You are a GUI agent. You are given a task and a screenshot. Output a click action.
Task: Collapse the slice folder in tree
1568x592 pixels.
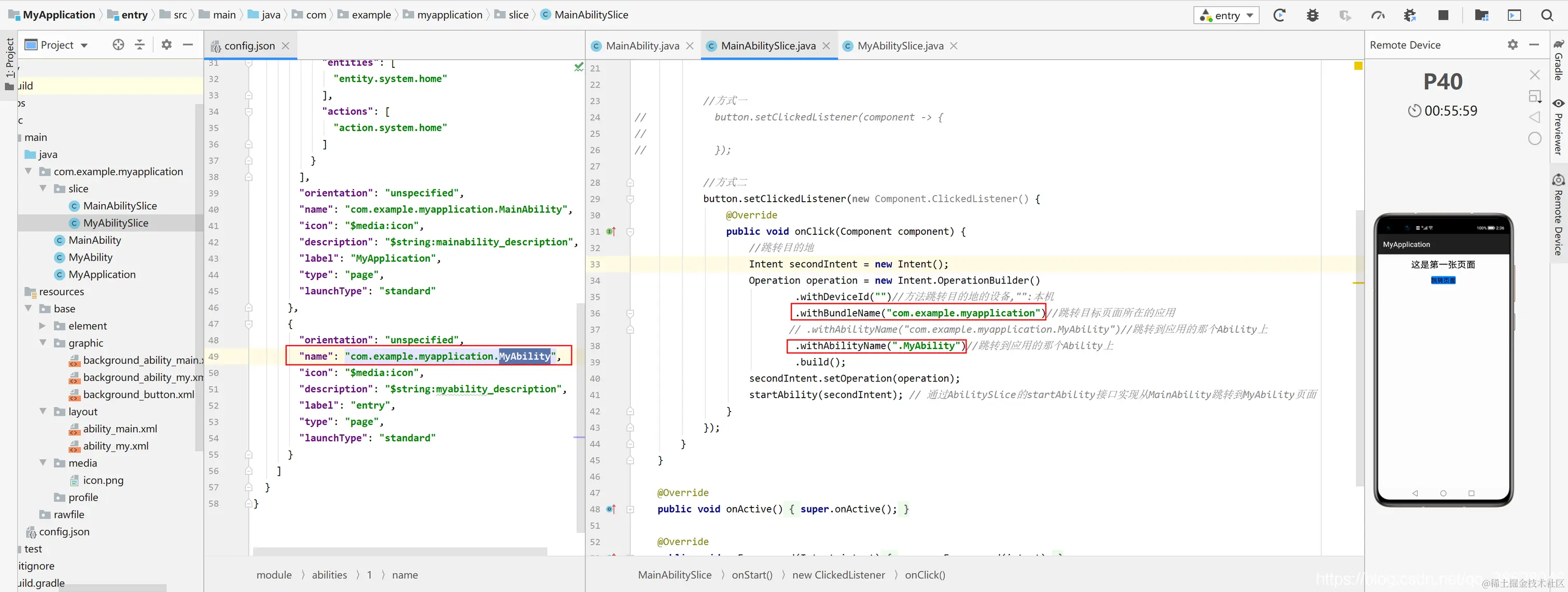coord(43,189)
